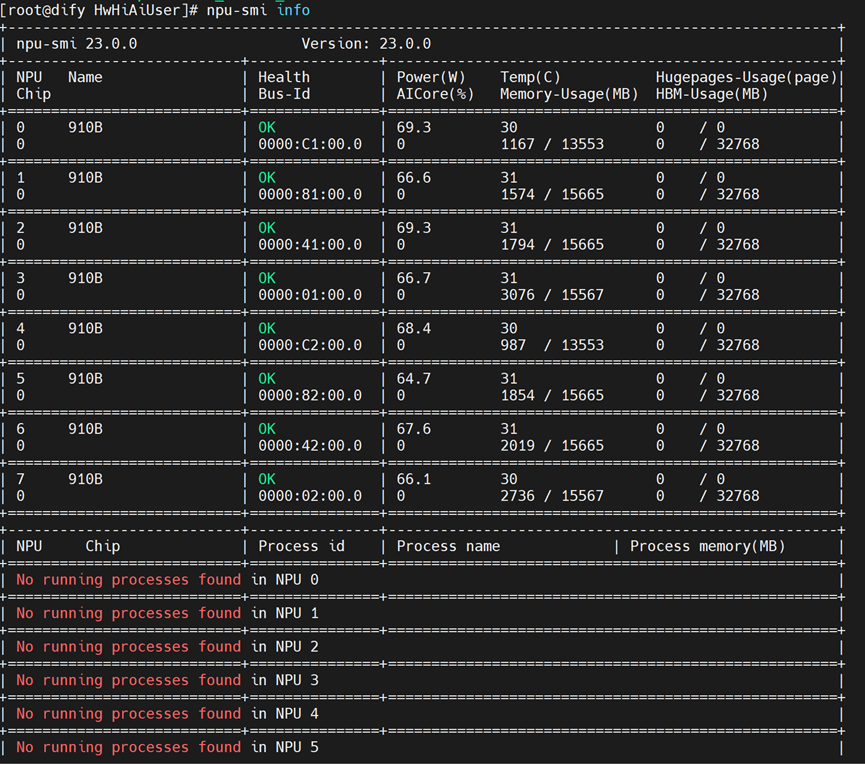The image size is (865, 764).
Task: Click memory usage '987 / 13553'
Action: click(552, 345)
